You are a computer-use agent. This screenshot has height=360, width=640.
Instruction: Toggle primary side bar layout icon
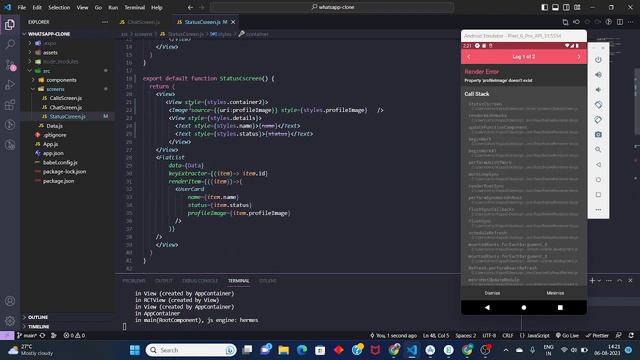coord(544,7)
